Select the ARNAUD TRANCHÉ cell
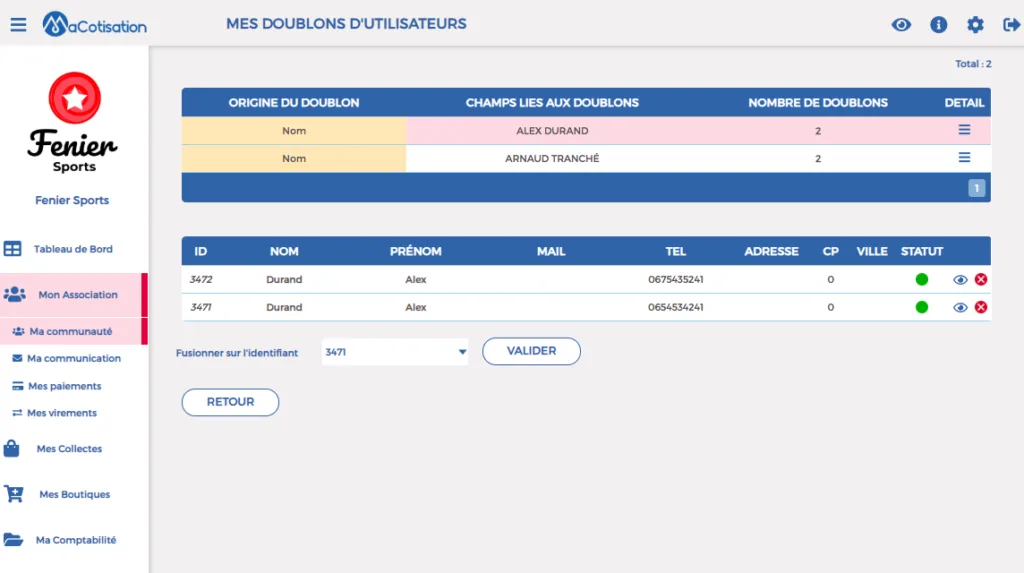Viewport: 1024px width, 573px height. point(552,158)
